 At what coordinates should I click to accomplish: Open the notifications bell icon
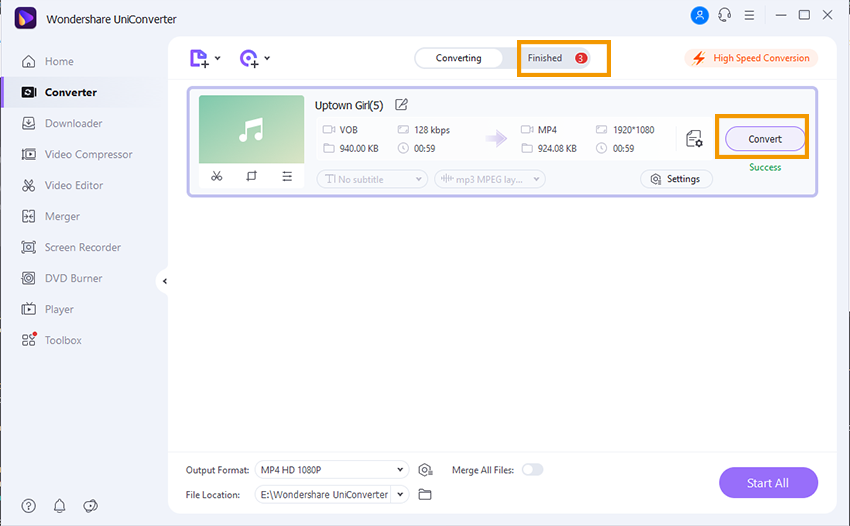[x=60, y=506]
